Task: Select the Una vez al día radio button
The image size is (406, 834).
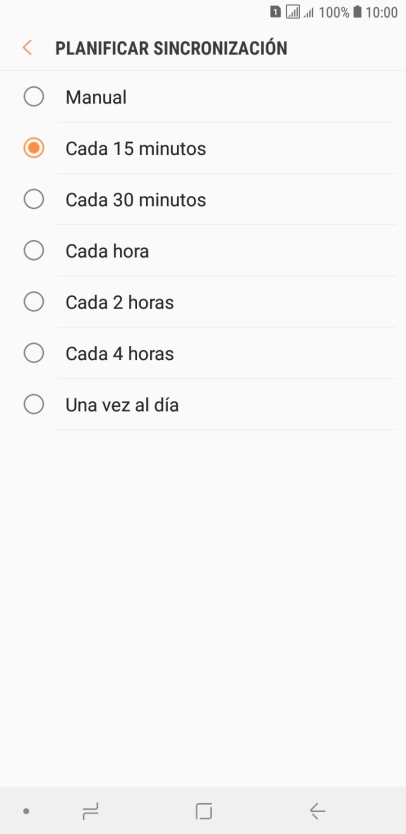Action: [34, 405]
